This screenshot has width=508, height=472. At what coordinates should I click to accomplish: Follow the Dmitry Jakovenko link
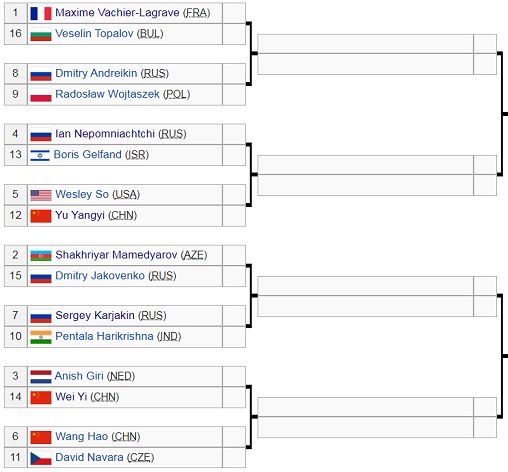[100, 276]
